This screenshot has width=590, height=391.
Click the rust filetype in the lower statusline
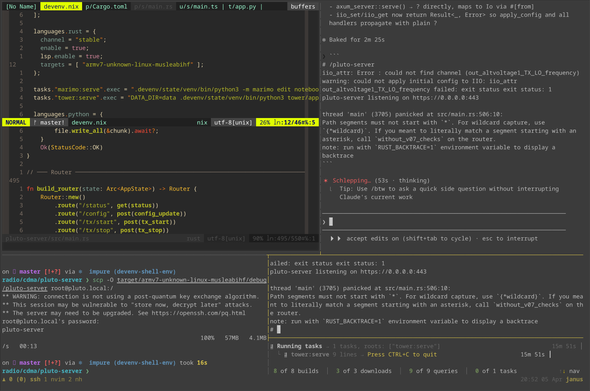(x=193, y=238)
